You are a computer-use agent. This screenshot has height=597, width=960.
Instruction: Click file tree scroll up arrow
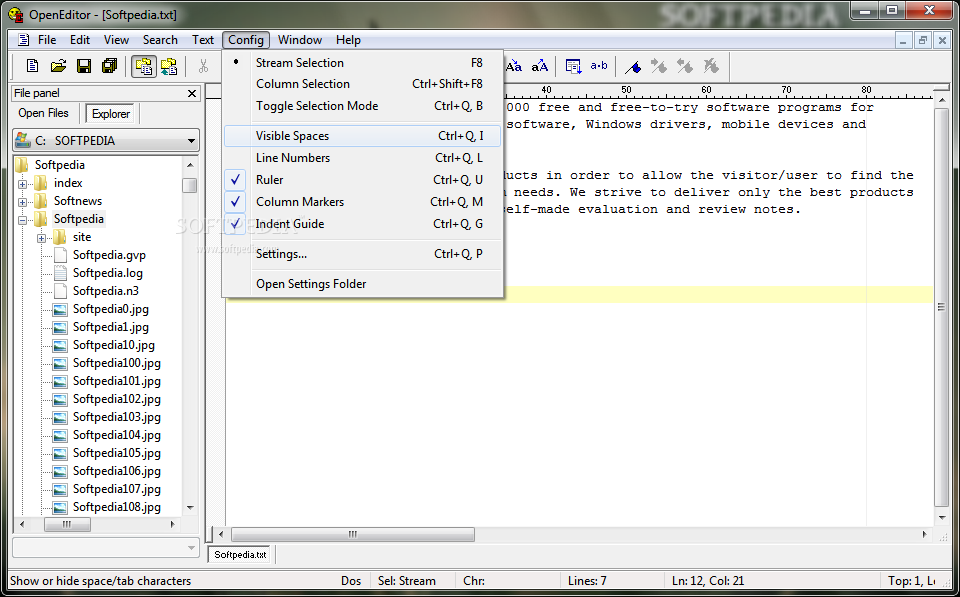(x=190, y=165)
